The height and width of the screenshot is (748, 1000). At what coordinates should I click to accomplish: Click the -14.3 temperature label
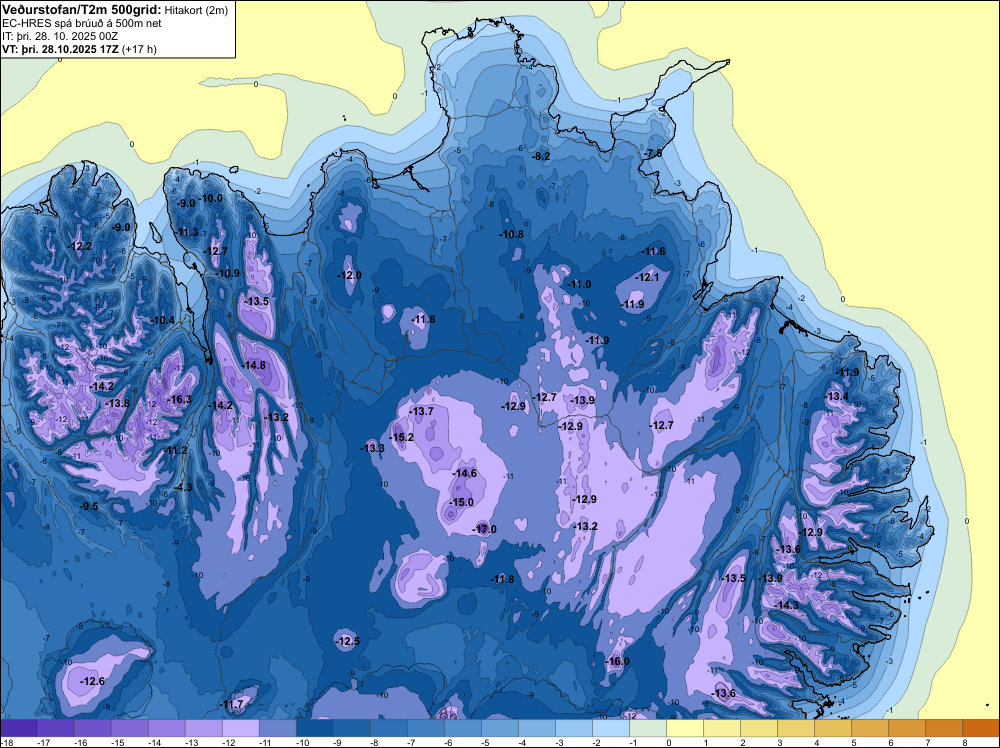tap(786, 605)
